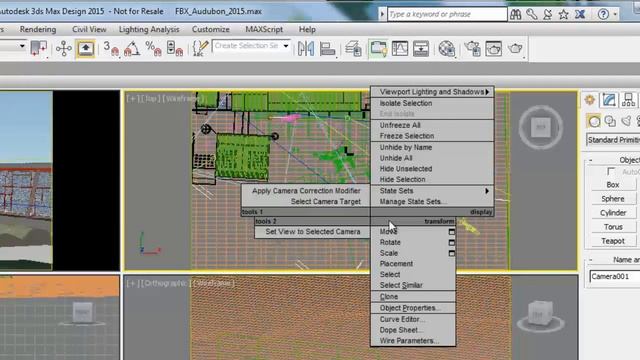Image resolution: width=640 pixels, height=360 pixels.
Task: Open the Lighting Analysis menu
Action: 149,29
